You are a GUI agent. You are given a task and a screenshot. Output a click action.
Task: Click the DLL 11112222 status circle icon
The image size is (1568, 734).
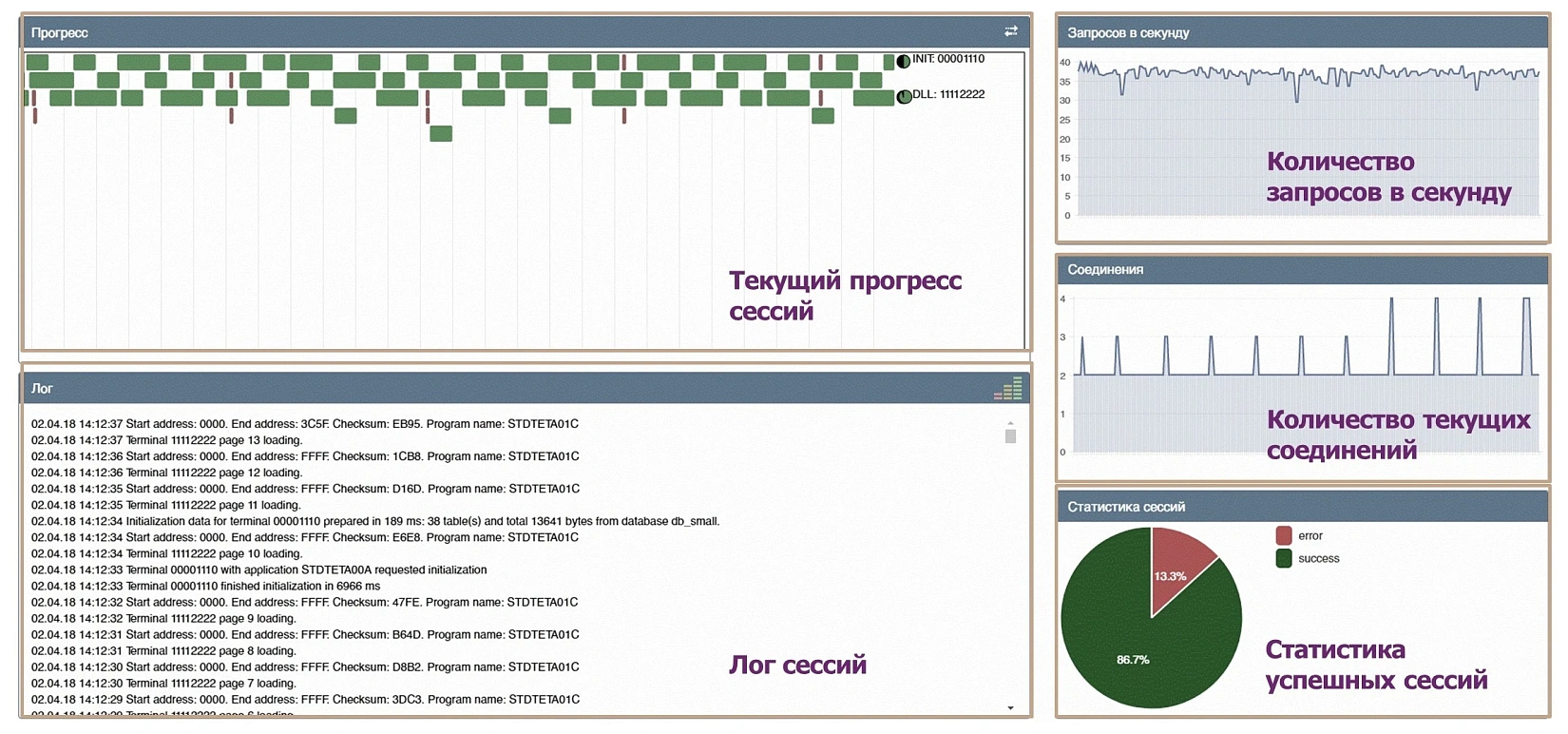point(904,96)
